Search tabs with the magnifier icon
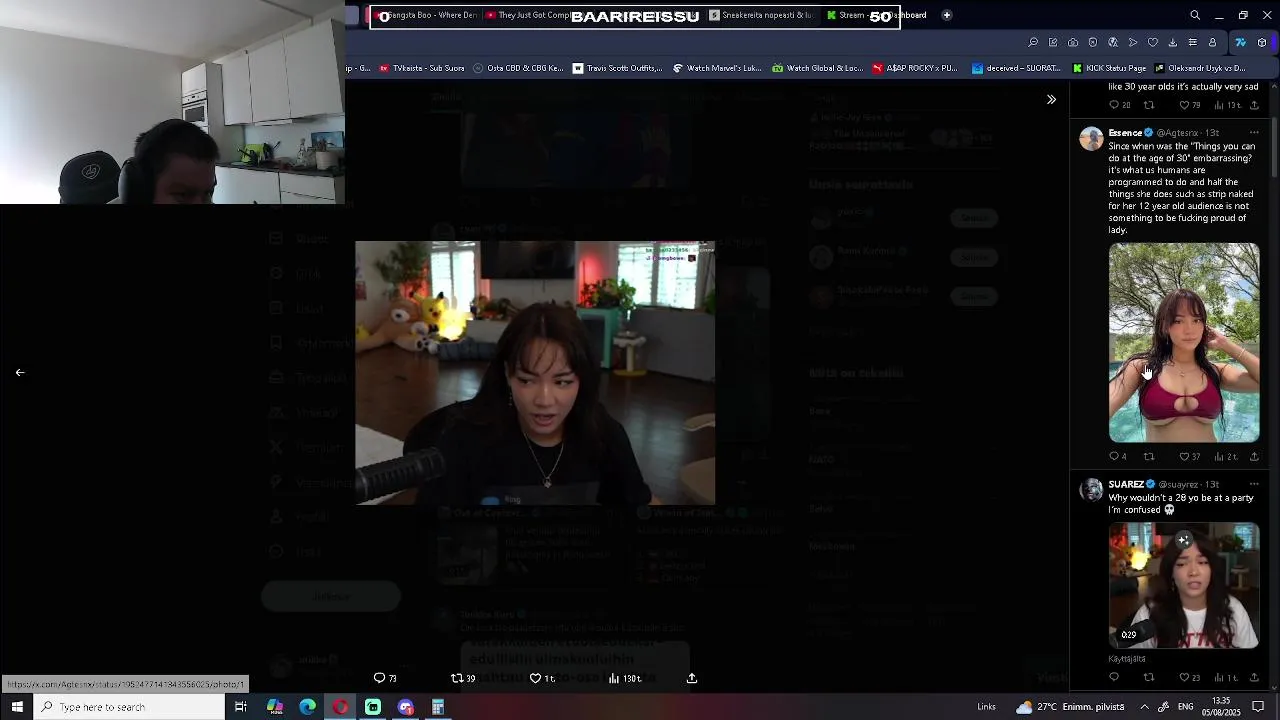This screenshot has height=720, width=1280. 1195,15
